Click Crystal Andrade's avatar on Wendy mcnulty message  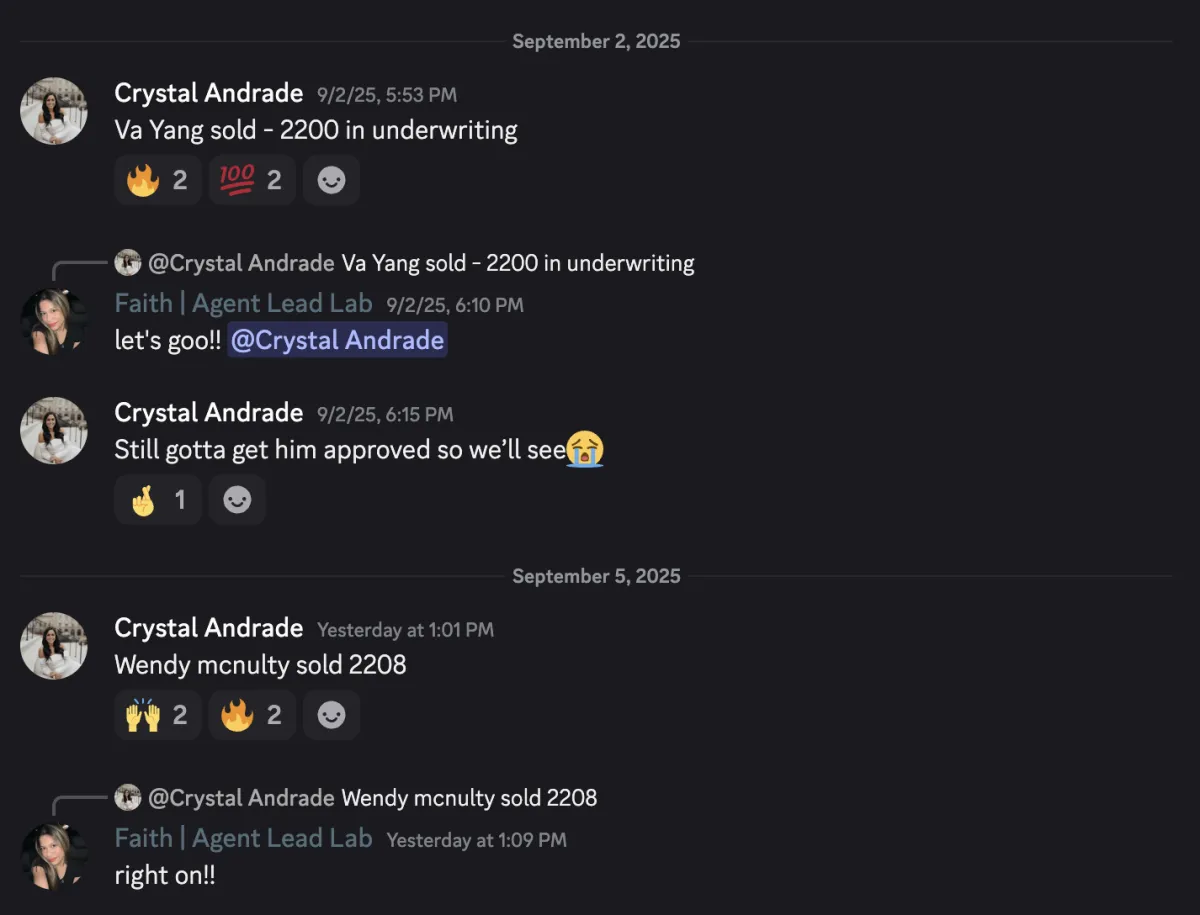[54, 646]
